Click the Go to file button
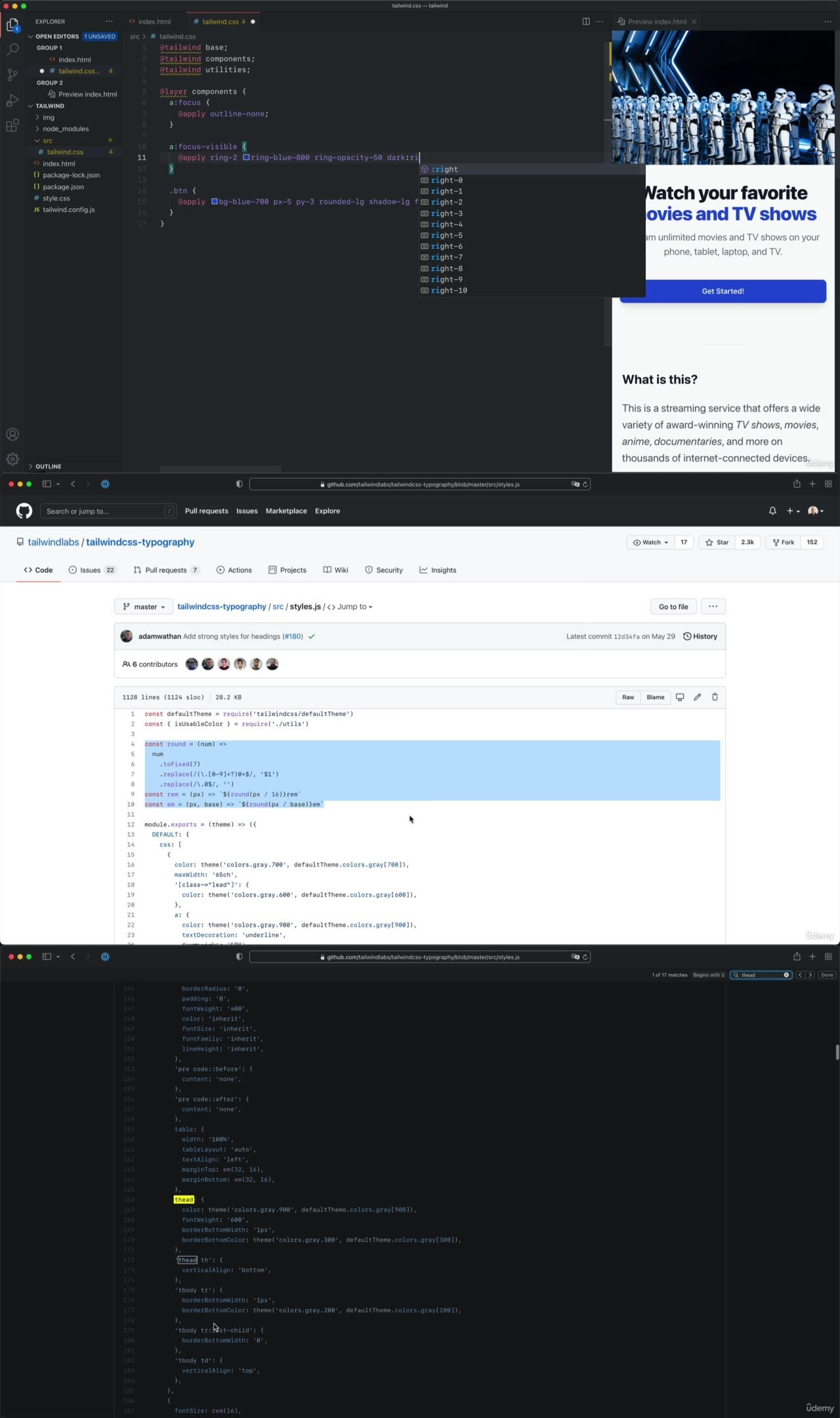 tap(673, 607)
